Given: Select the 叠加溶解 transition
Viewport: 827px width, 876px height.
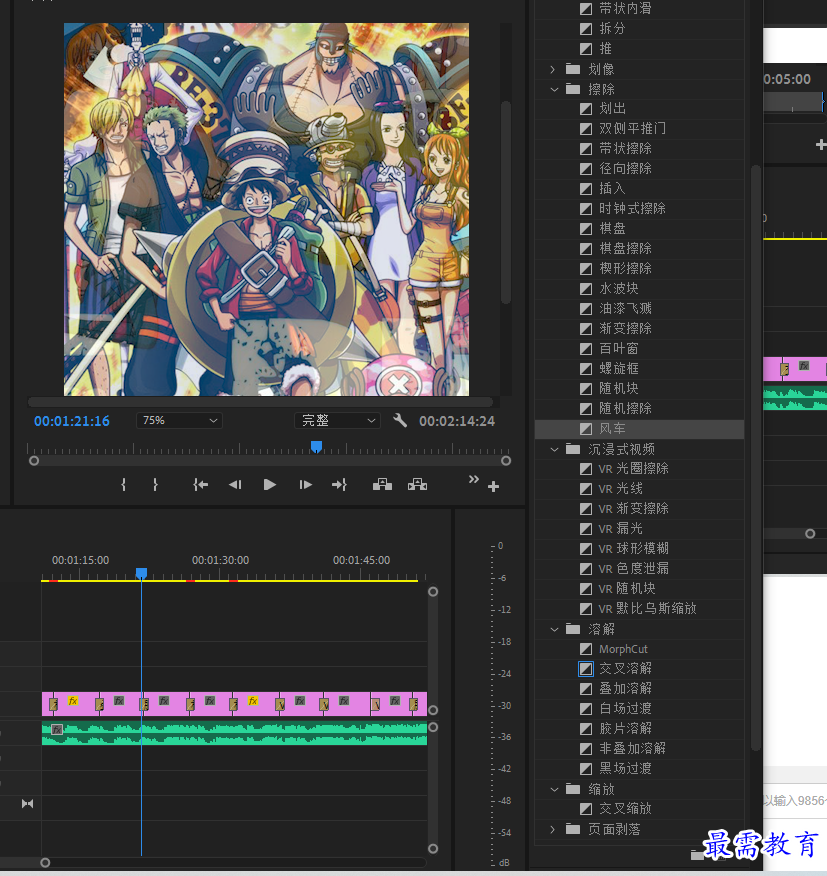Looking at the screenshot, I should 625,688.
